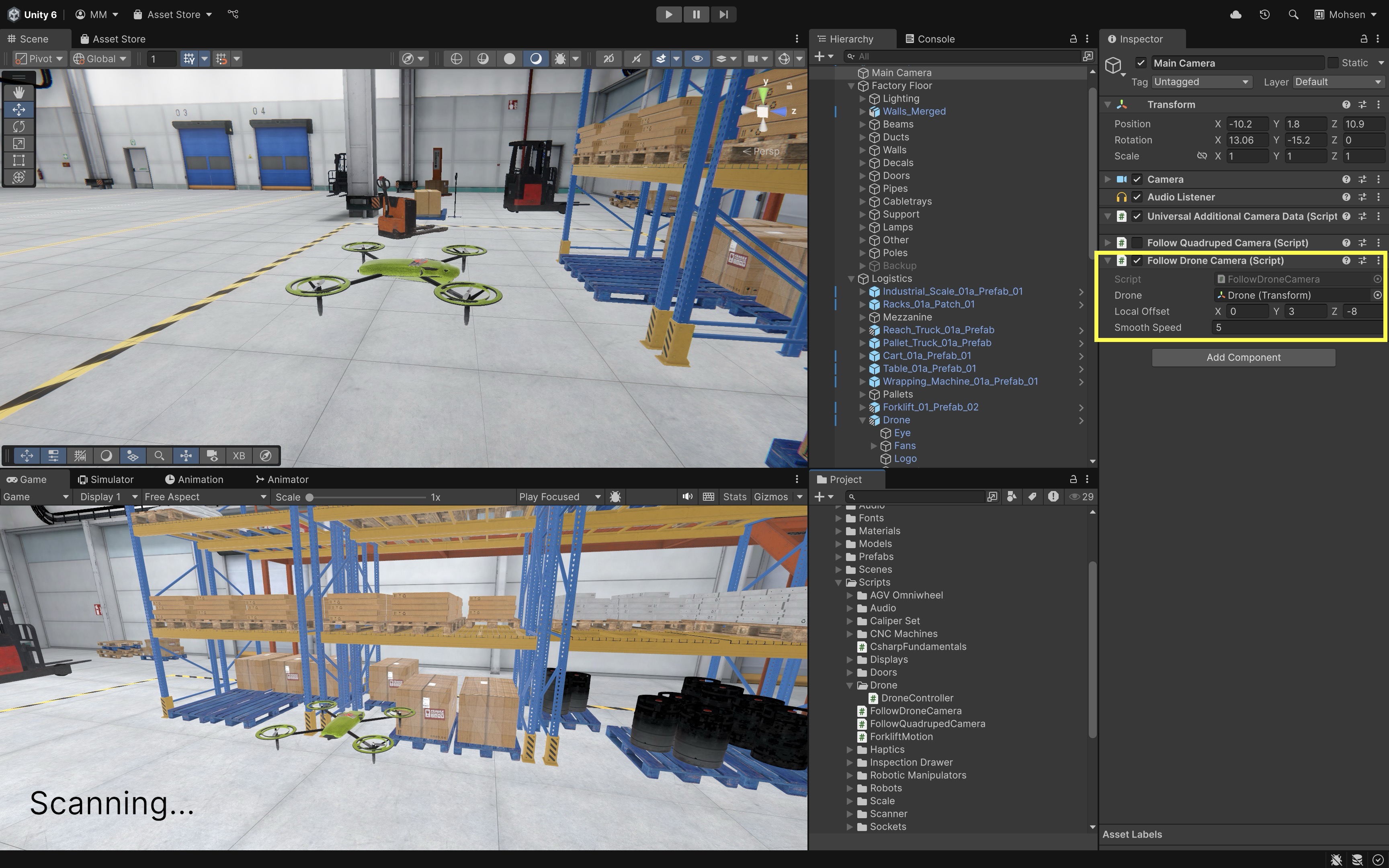Screen dimensions: 1389x868
Task: Click the cloud services icon
Action: pos(1236,14)
